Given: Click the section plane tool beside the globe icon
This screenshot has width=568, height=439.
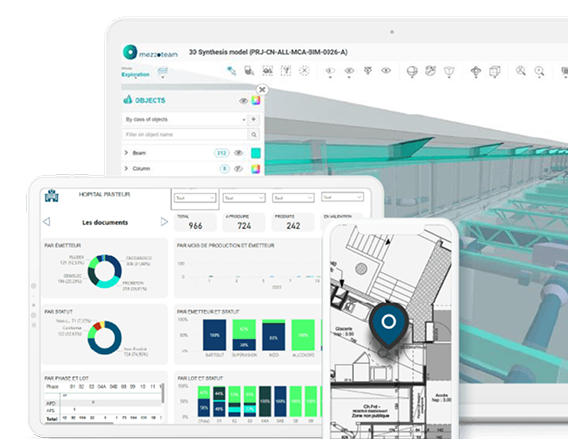Looking at the screenshot, I should point(430,71).
